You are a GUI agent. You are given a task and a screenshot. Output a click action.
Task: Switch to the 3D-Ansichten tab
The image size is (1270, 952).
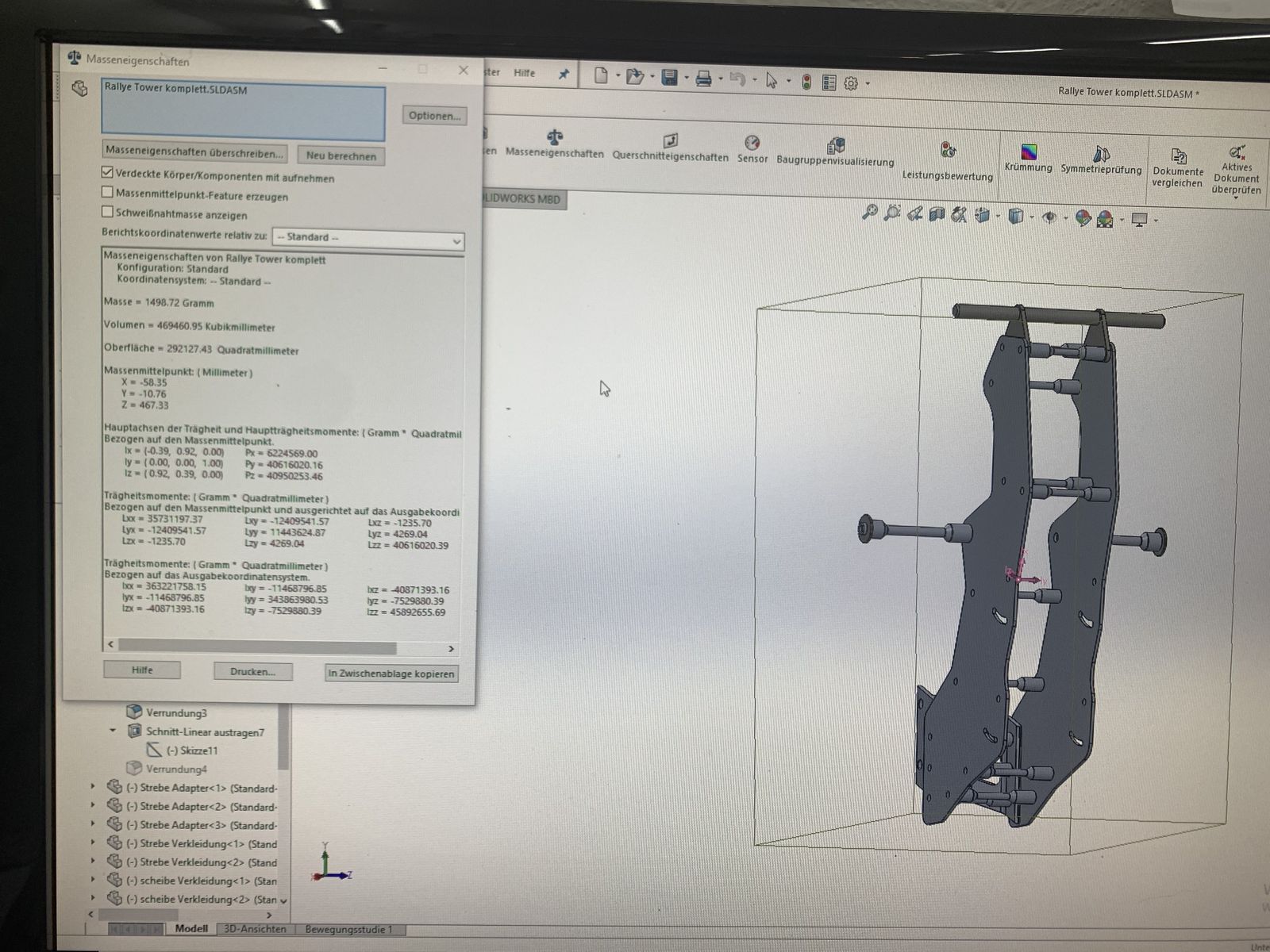coord(255,929)
